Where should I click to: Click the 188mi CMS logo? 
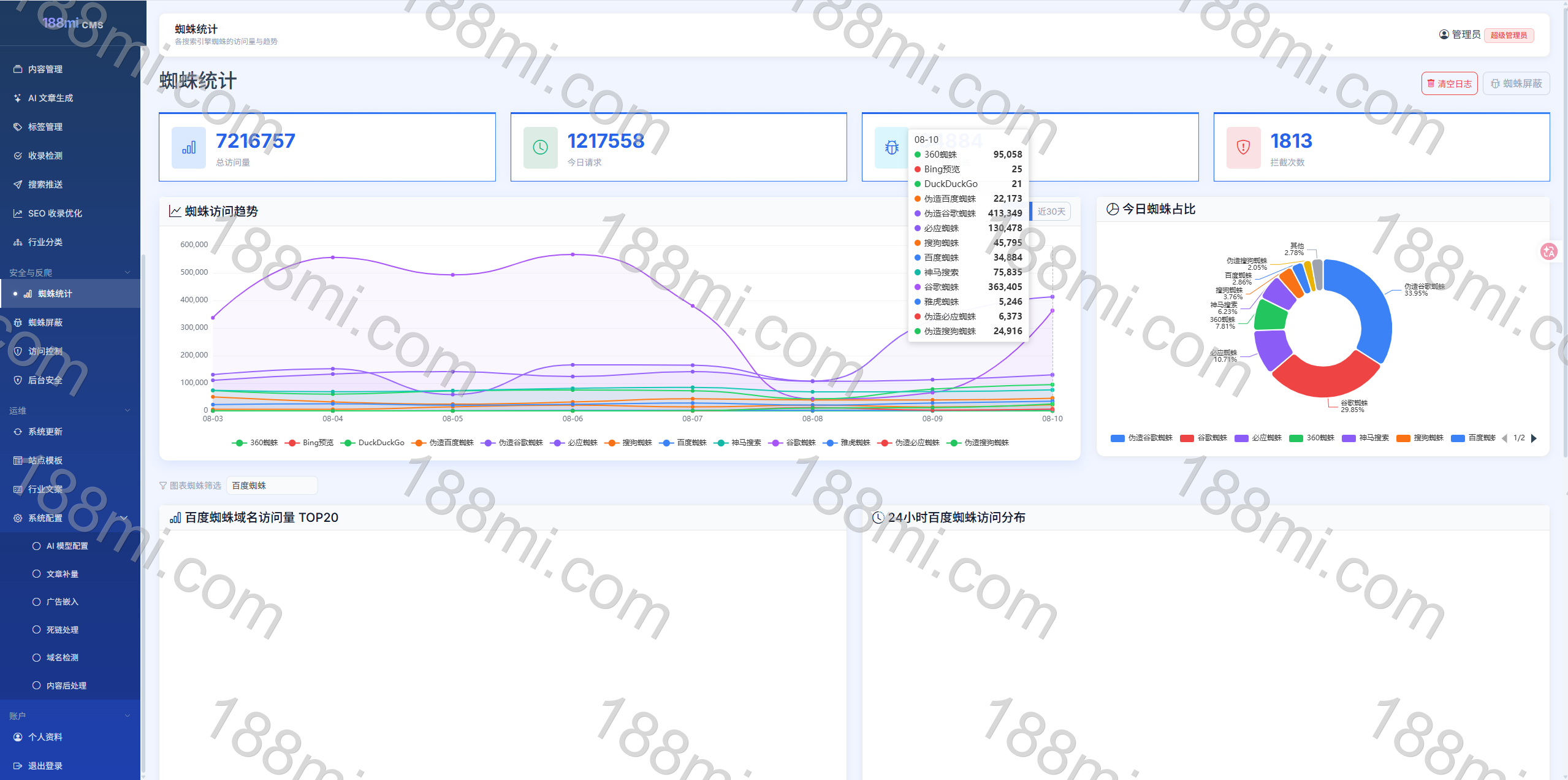73,23
